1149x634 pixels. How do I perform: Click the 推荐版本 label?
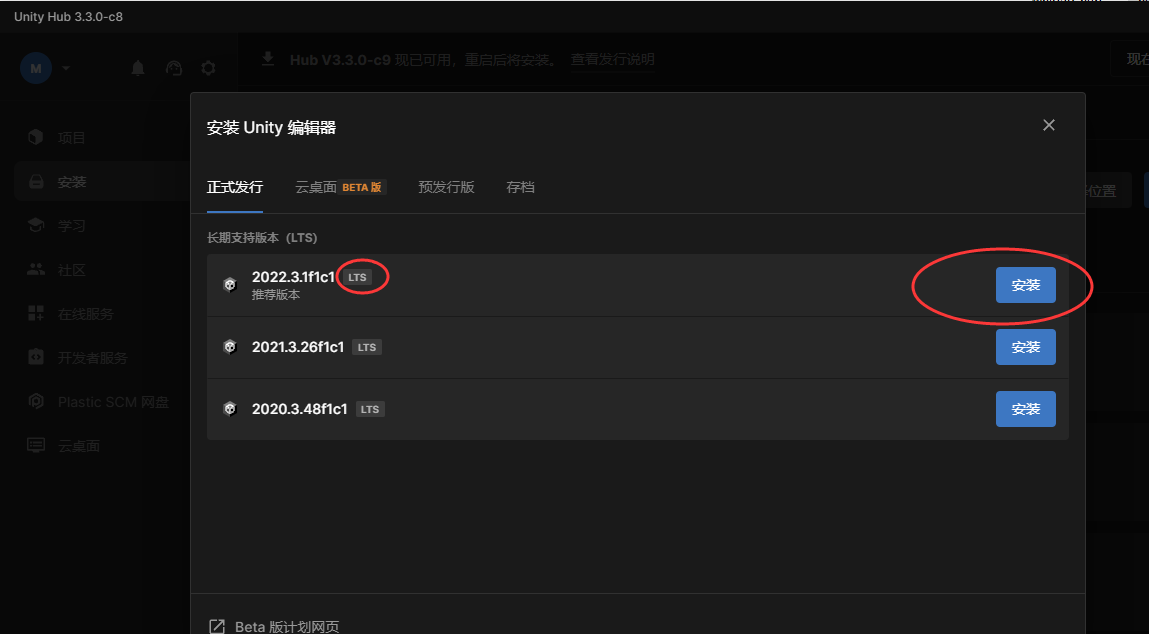point(276,295)
